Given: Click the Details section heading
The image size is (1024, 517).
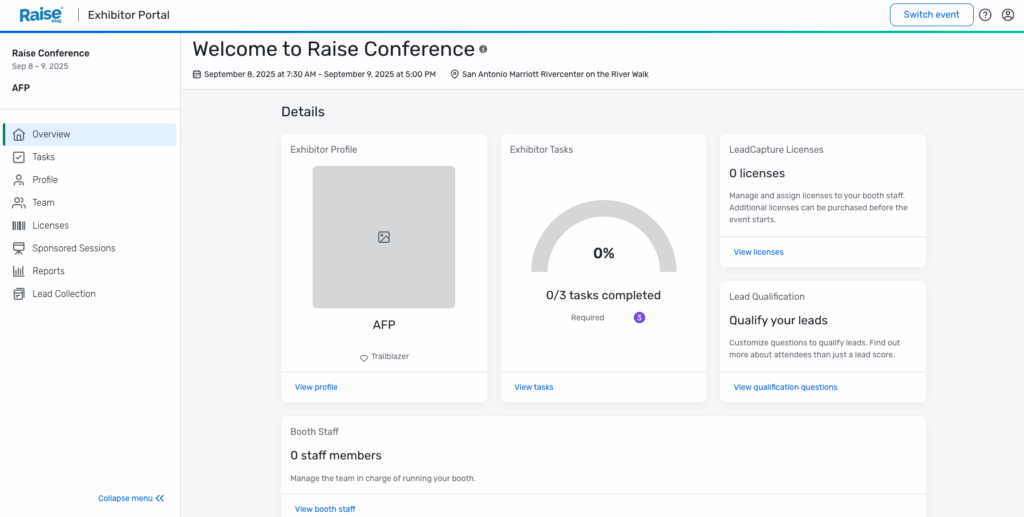Looking at the screenshot, I should point(303,112).
